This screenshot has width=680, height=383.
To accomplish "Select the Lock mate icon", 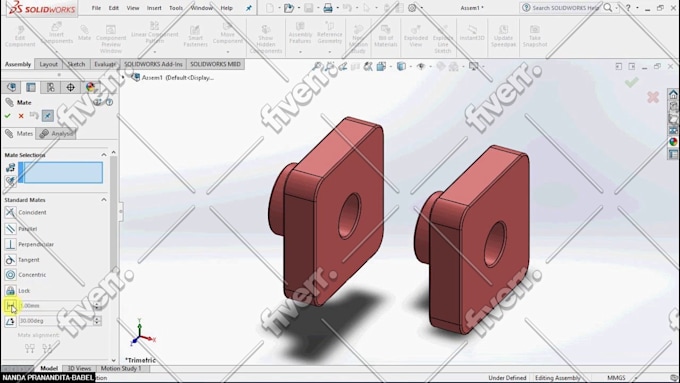I will 10,290.
